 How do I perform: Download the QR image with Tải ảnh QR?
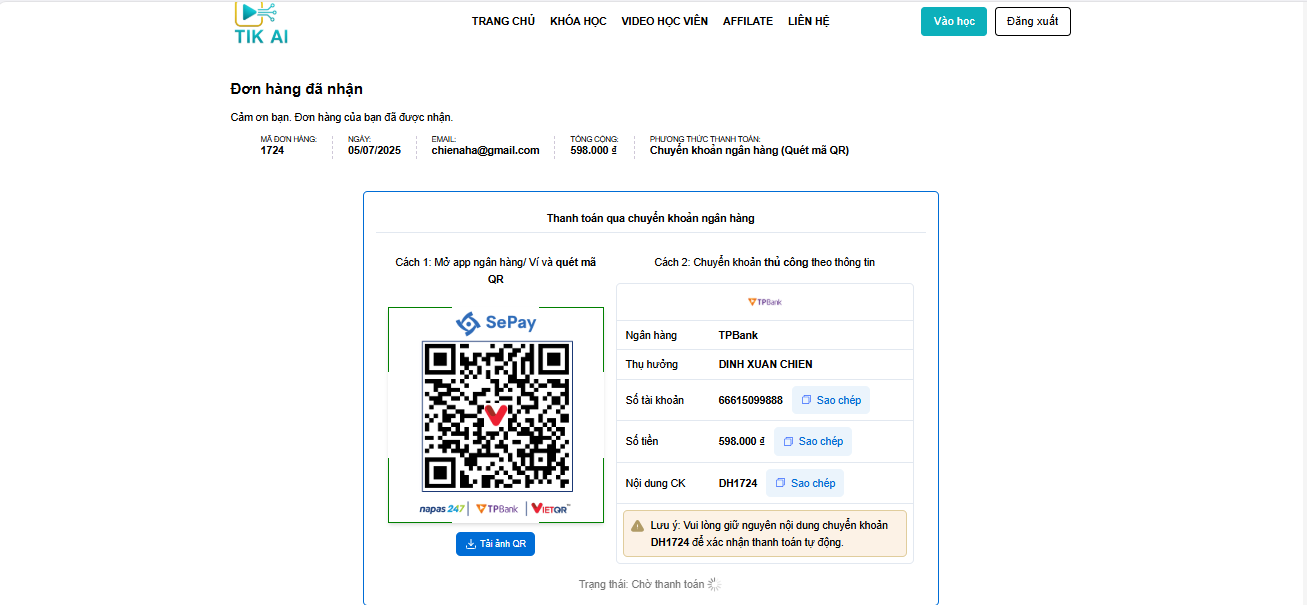[x=495, y=544]
